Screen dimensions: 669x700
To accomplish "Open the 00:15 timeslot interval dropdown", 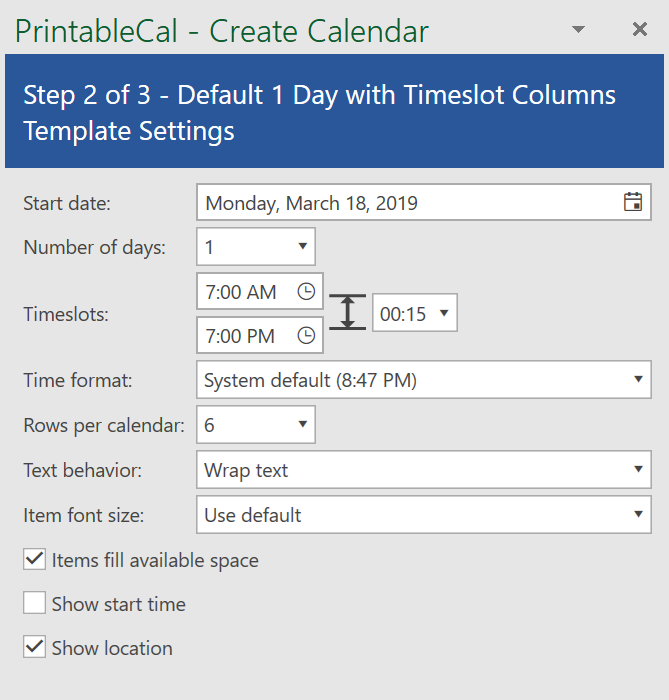I will pos(444,314).
